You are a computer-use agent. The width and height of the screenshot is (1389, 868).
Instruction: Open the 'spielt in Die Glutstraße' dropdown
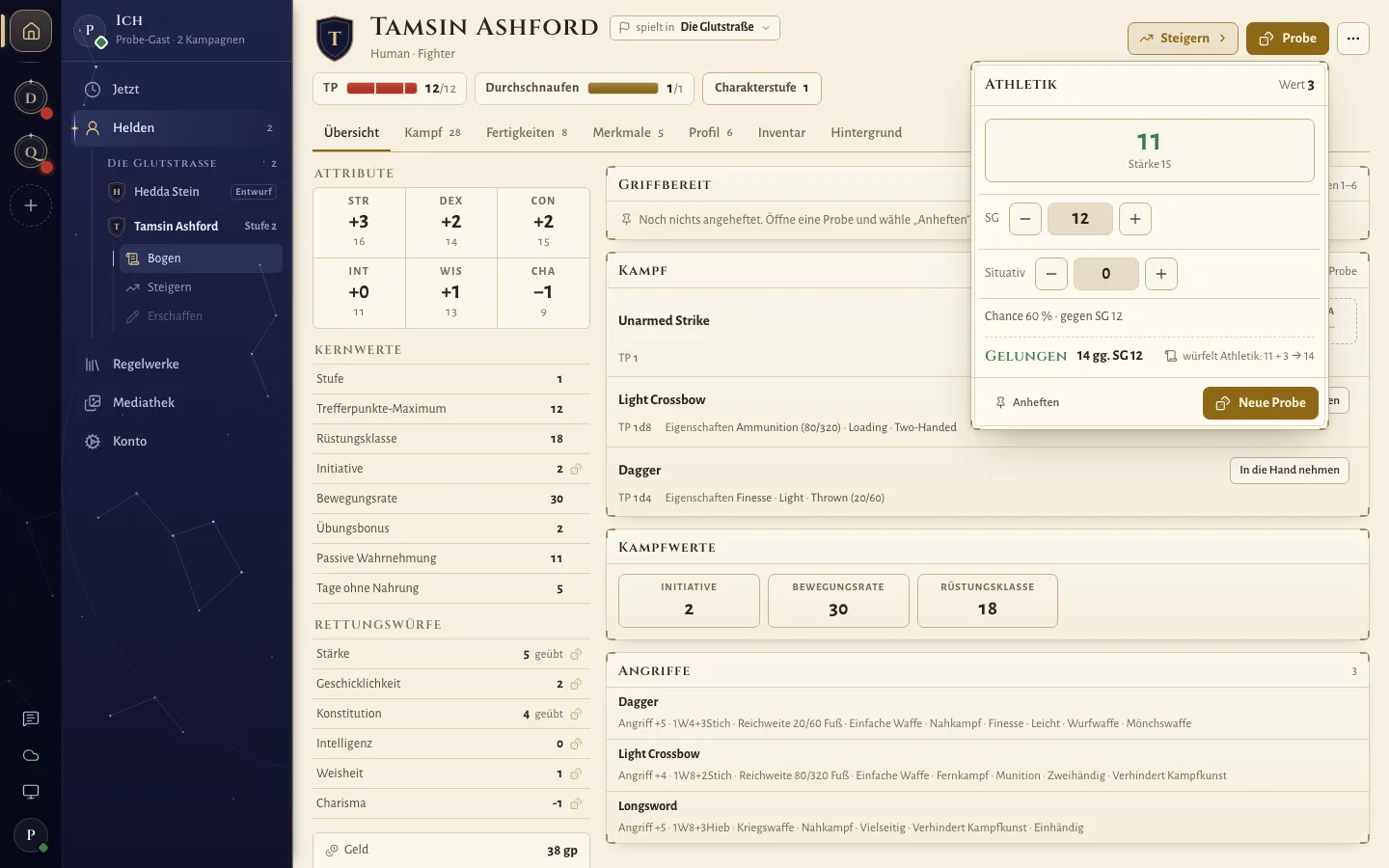click(x=694, y=27)
